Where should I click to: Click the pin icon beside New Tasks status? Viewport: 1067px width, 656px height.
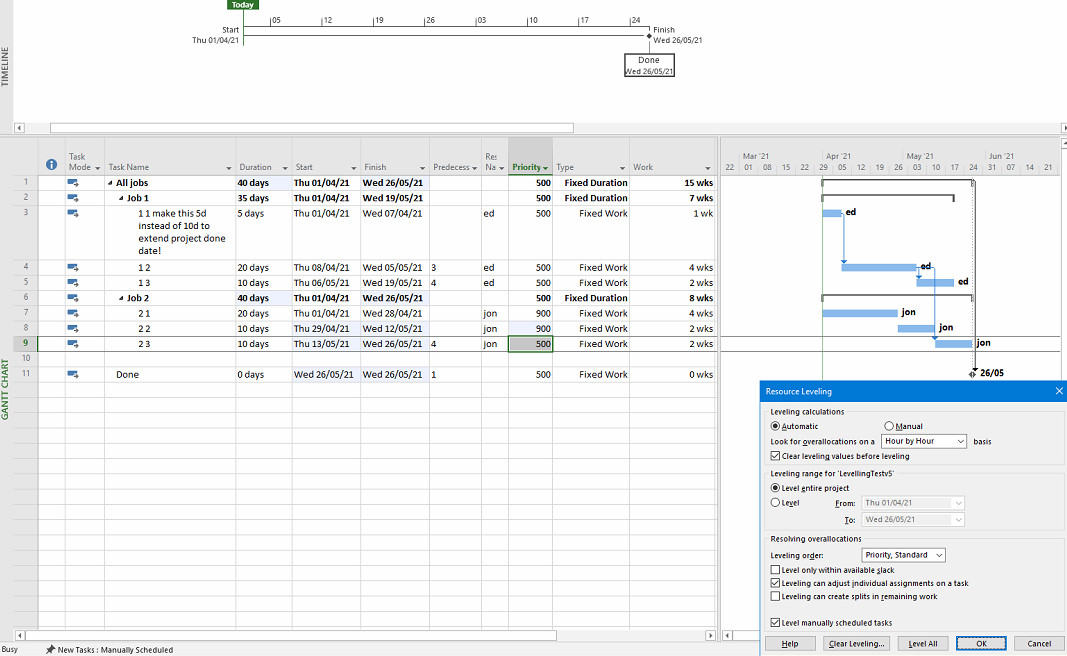click(50, 650)
